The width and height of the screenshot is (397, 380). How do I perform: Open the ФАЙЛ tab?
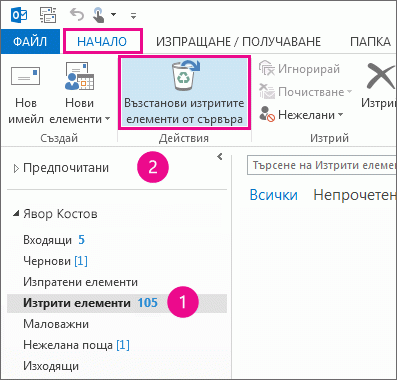[30, 41]
